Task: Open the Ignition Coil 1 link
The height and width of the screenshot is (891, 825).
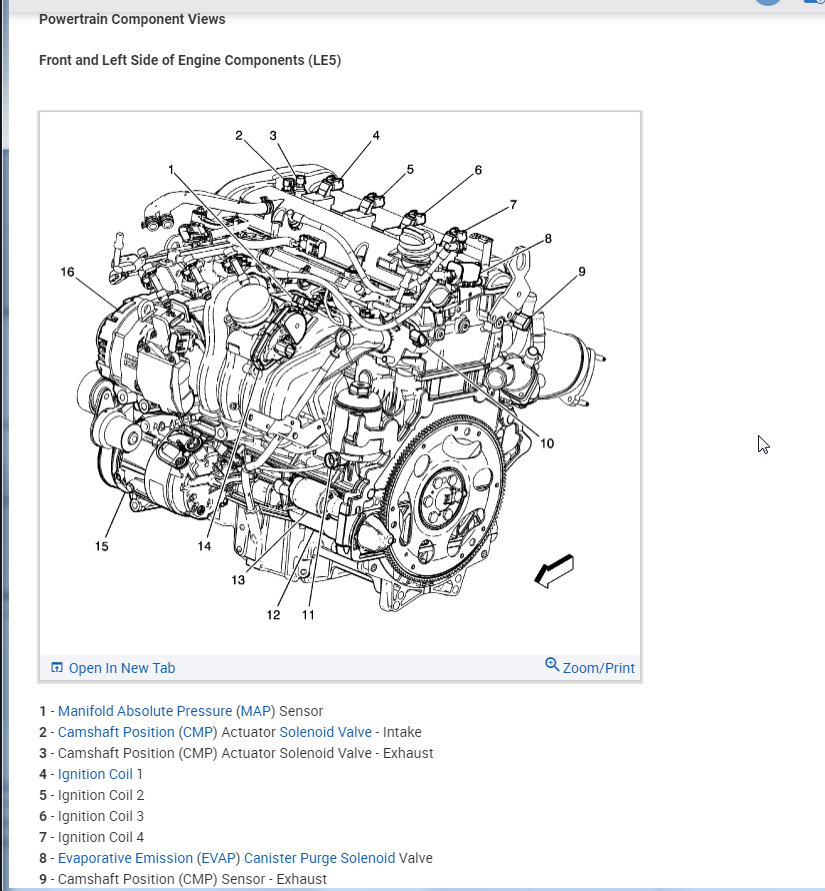Action: pos(95,774)
